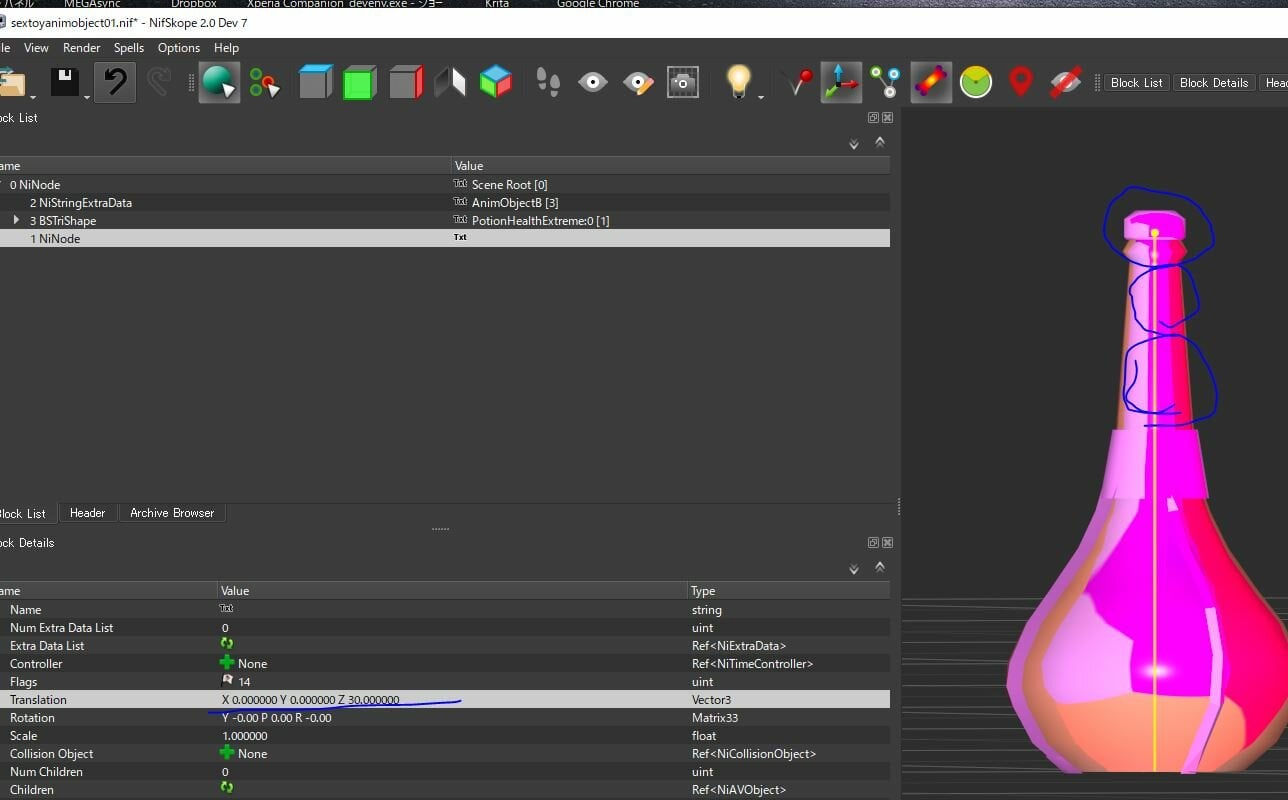Open the Options menu
This screenshot has height=800, width=1288.
[179, 48]
